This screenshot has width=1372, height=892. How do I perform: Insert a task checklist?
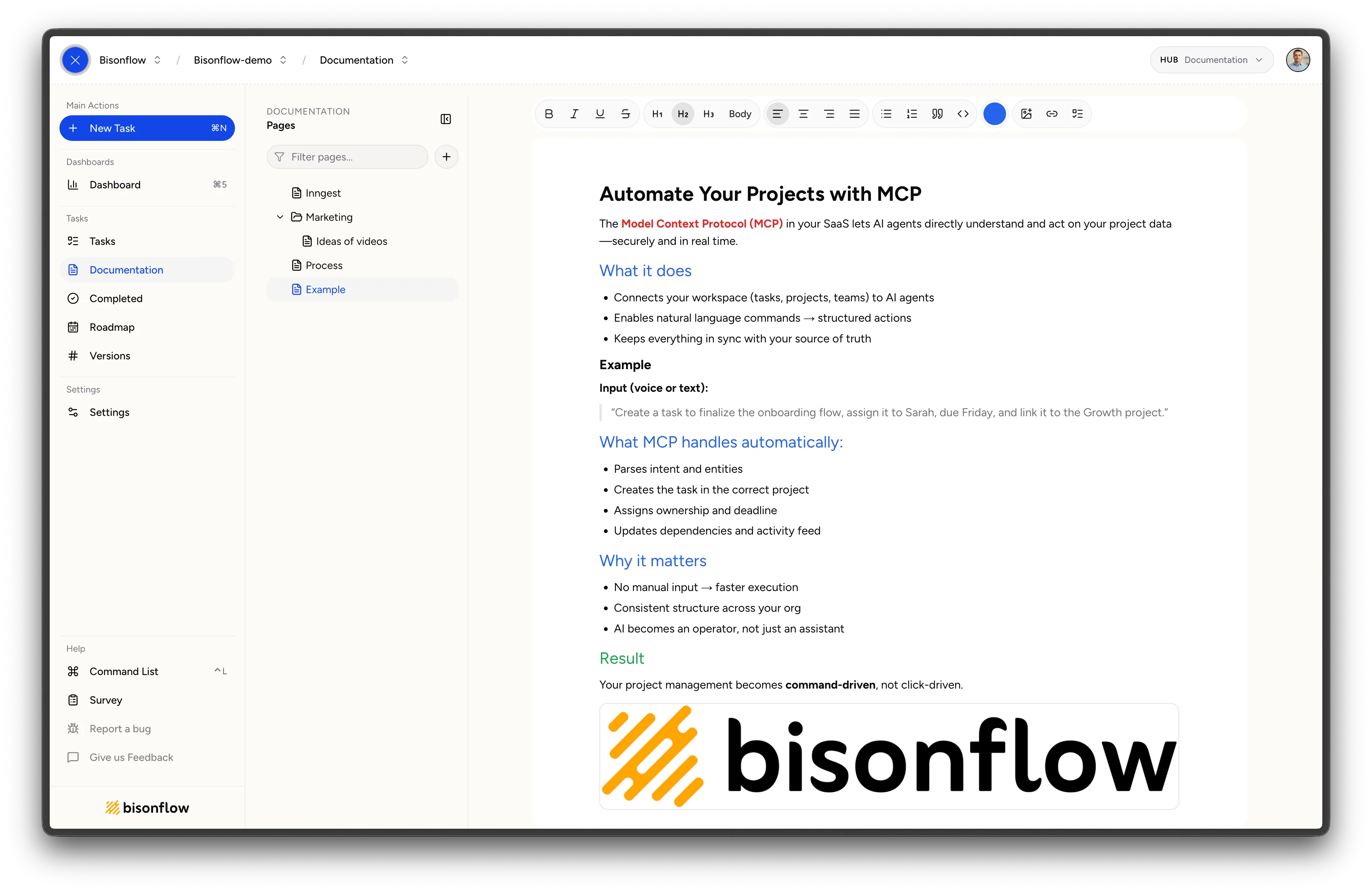(x=1078, y=114)
